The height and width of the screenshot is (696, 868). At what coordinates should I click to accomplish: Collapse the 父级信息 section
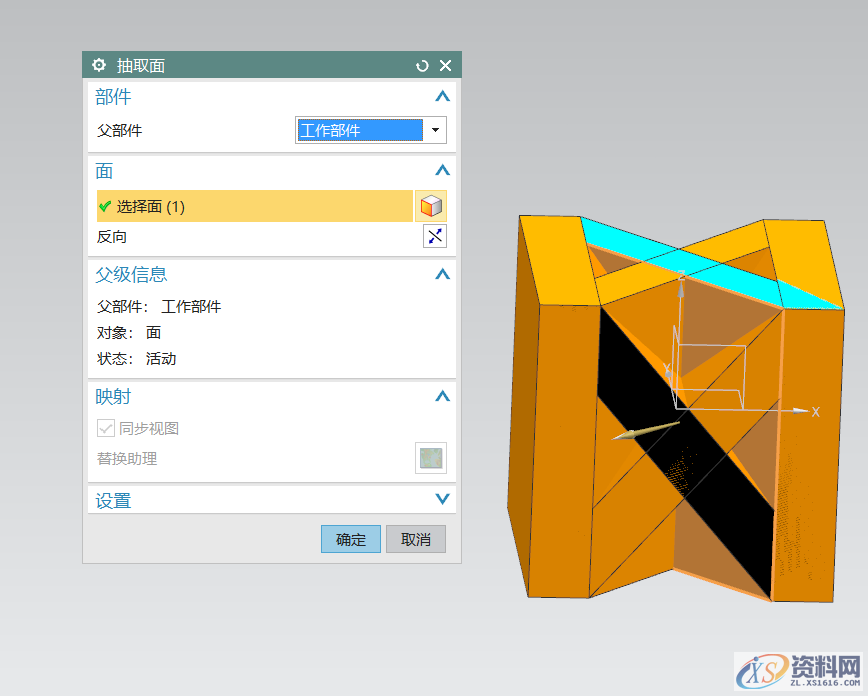tap(442, 274)
